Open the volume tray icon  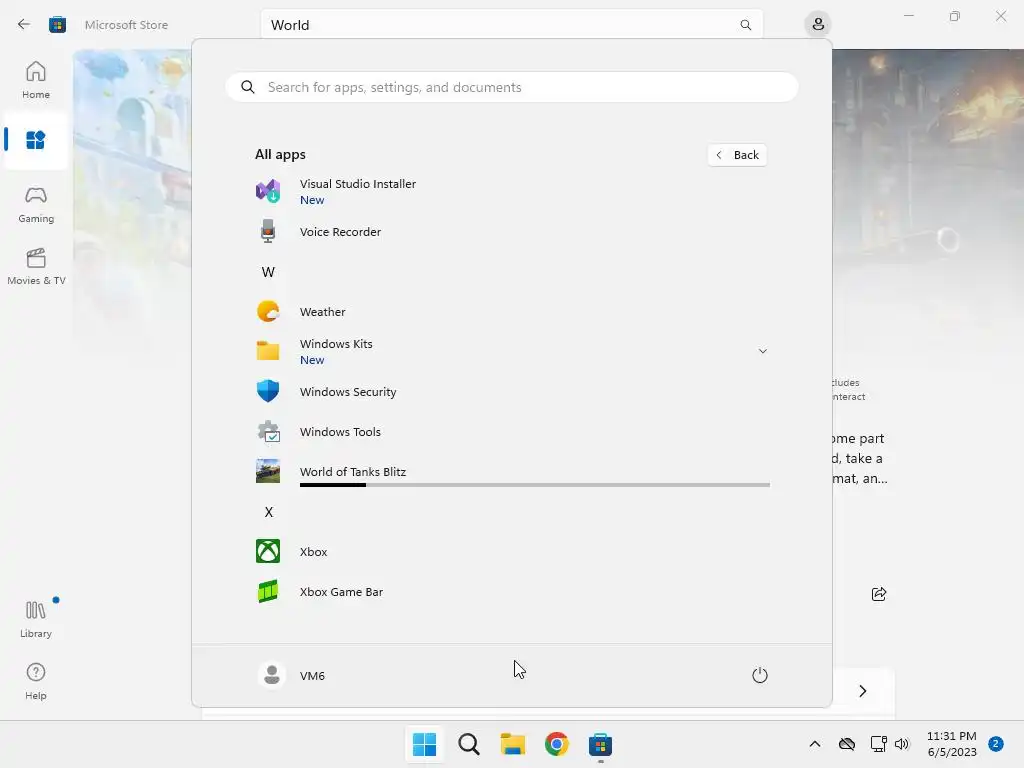click(x=902, y=744)
